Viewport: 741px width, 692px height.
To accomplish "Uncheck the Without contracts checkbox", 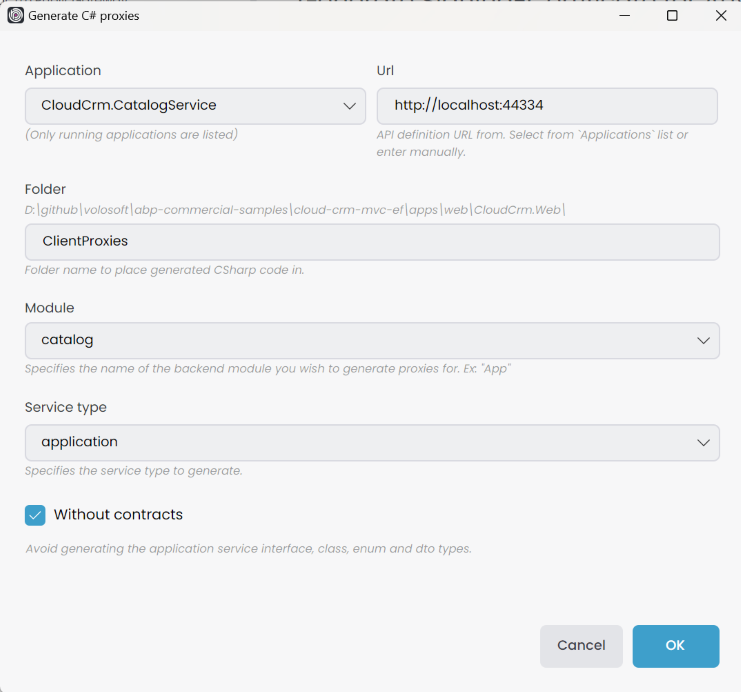I will (x=35, y=515).
